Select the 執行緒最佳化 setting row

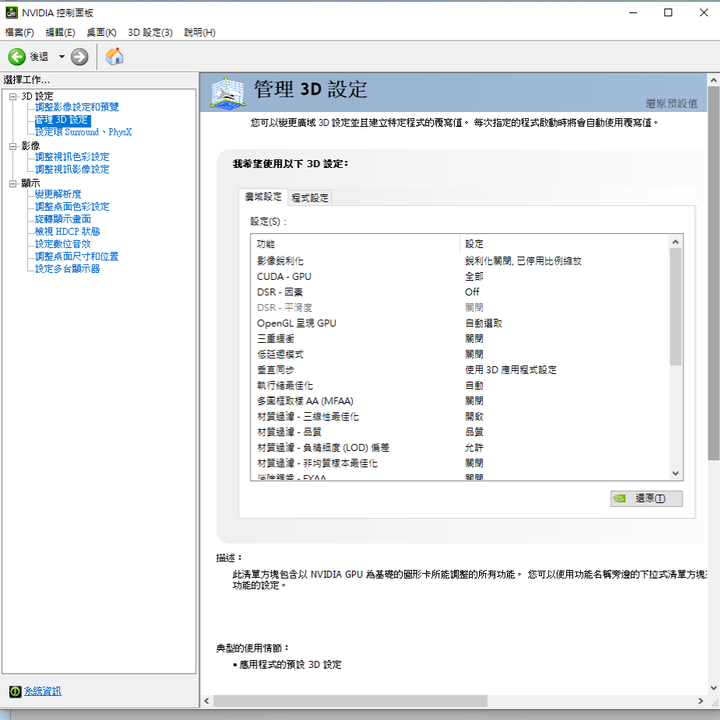[x=460, y=386]
